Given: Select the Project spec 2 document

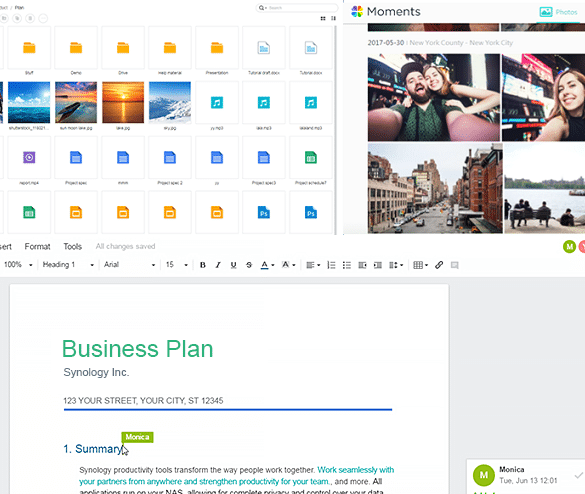Looking at the screenshot, I should click(170, 157).
